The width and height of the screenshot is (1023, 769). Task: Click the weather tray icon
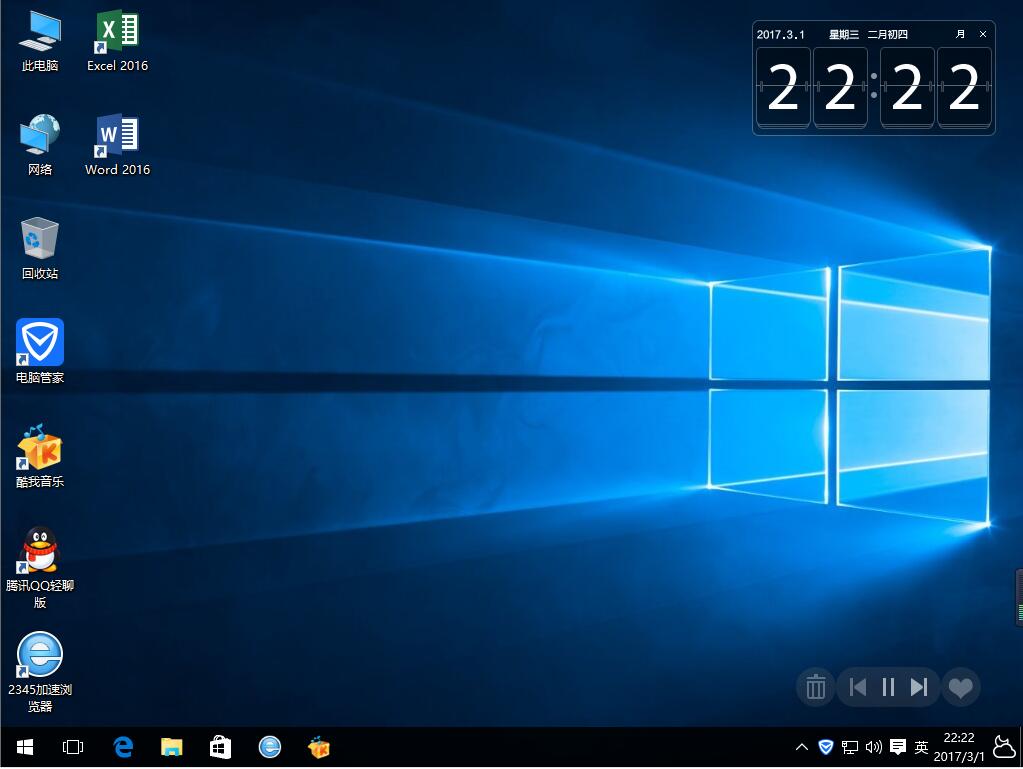(x=1003, y=747)
